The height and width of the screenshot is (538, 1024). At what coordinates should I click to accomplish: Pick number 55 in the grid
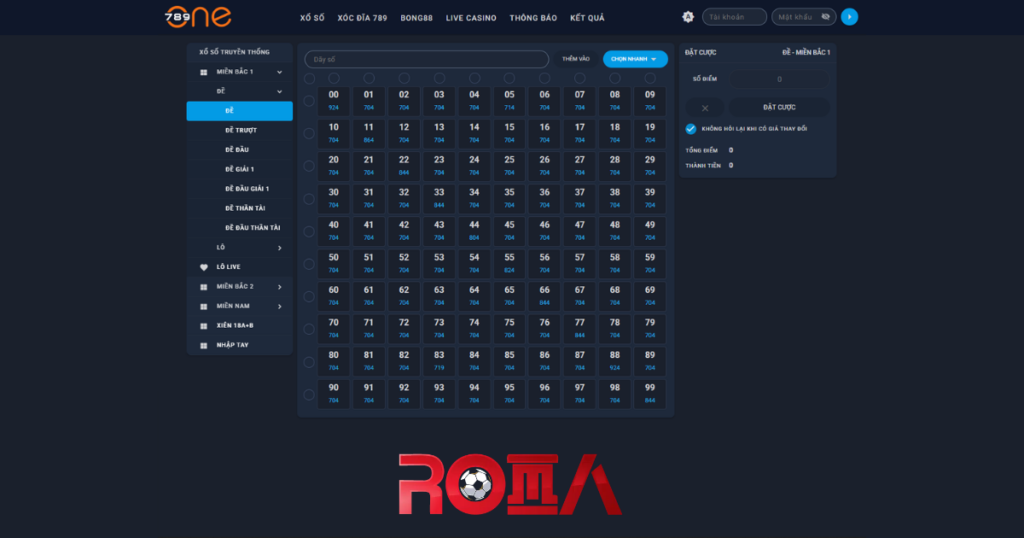click(509, 264)
